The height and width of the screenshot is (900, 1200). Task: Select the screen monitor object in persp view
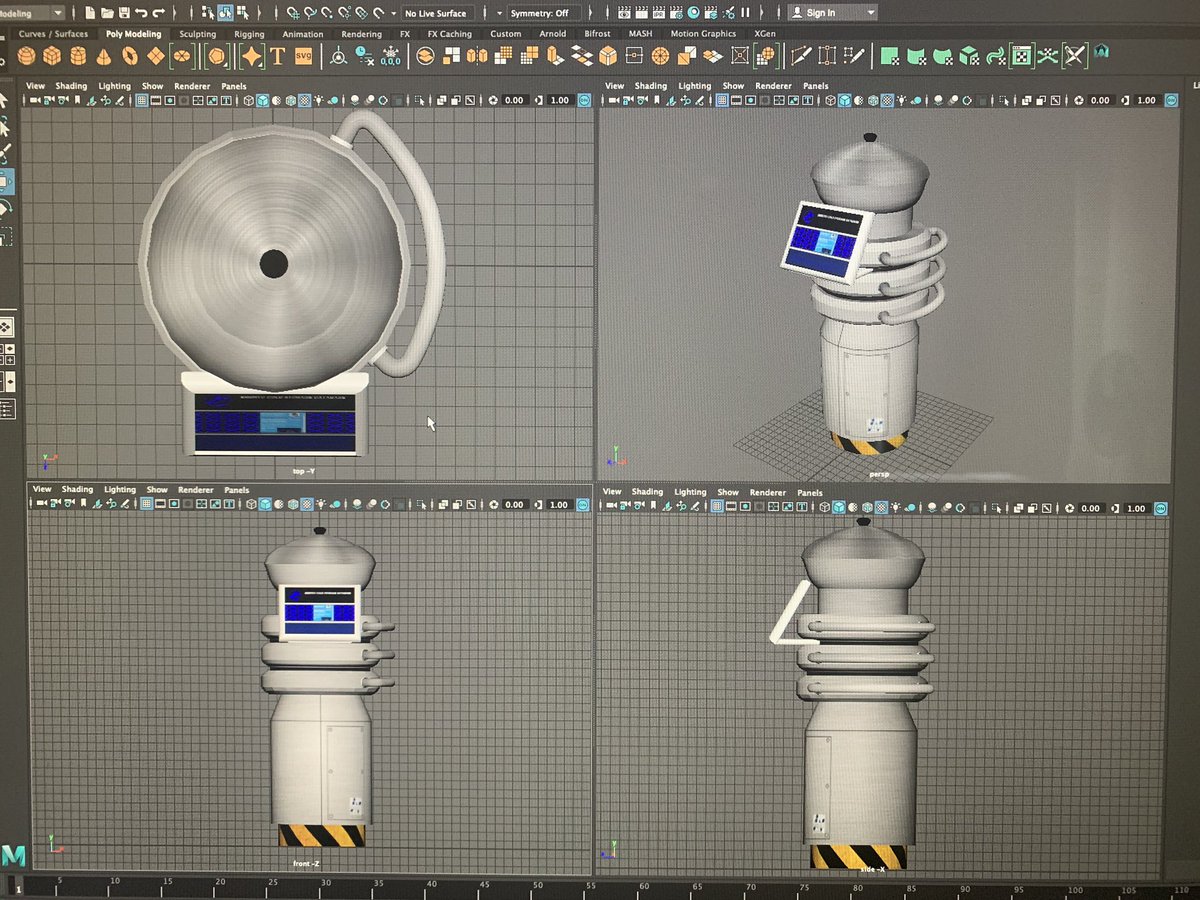[x=826, y=241]
